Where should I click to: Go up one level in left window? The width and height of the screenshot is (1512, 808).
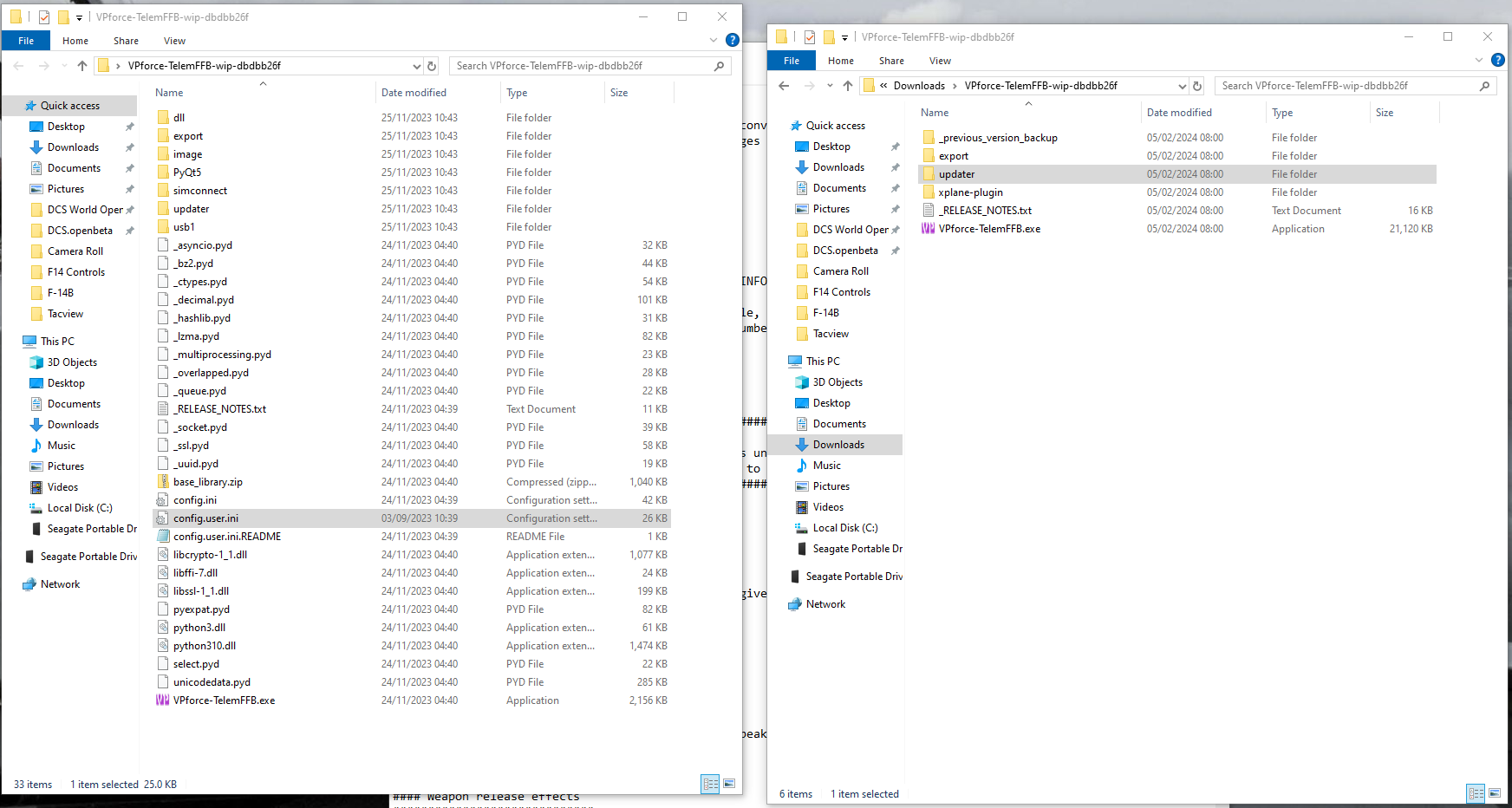point(82,66)
